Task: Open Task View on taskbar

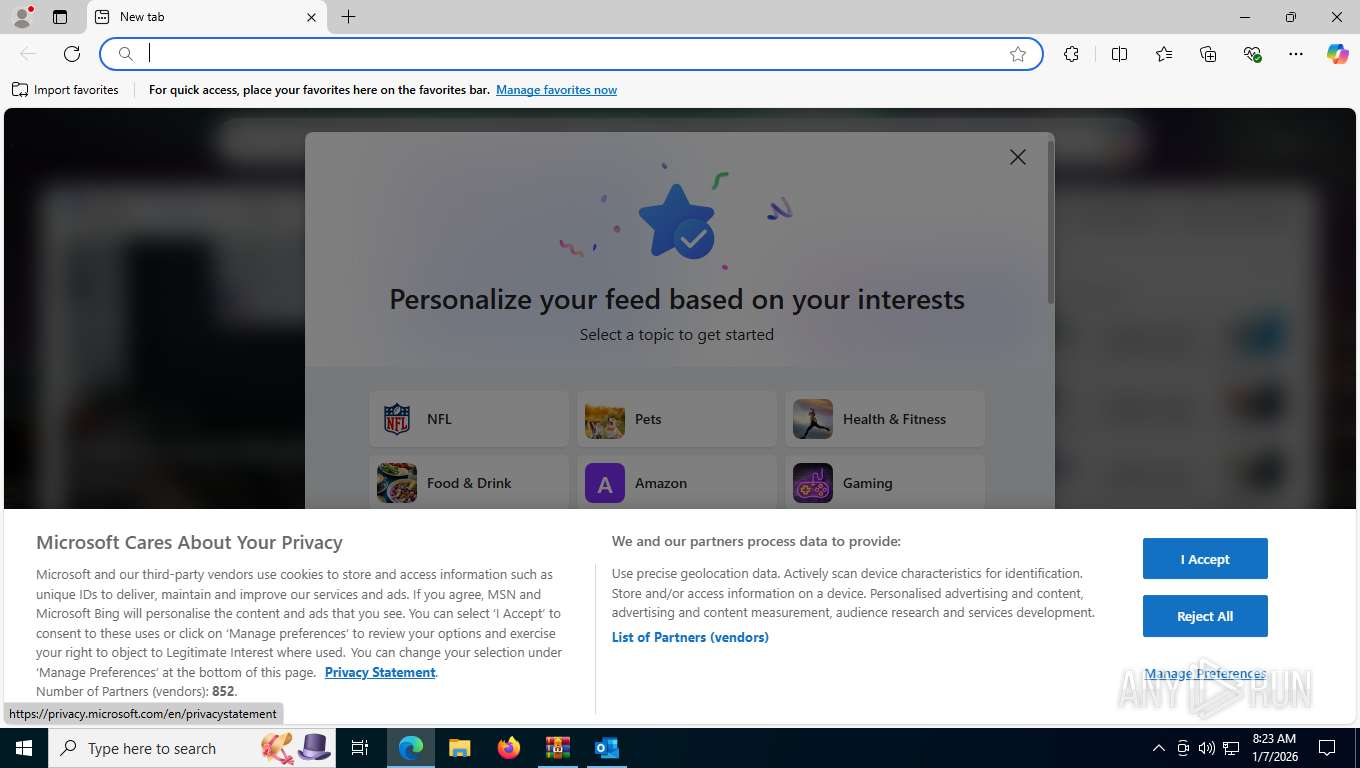Action: pos(360,748)
